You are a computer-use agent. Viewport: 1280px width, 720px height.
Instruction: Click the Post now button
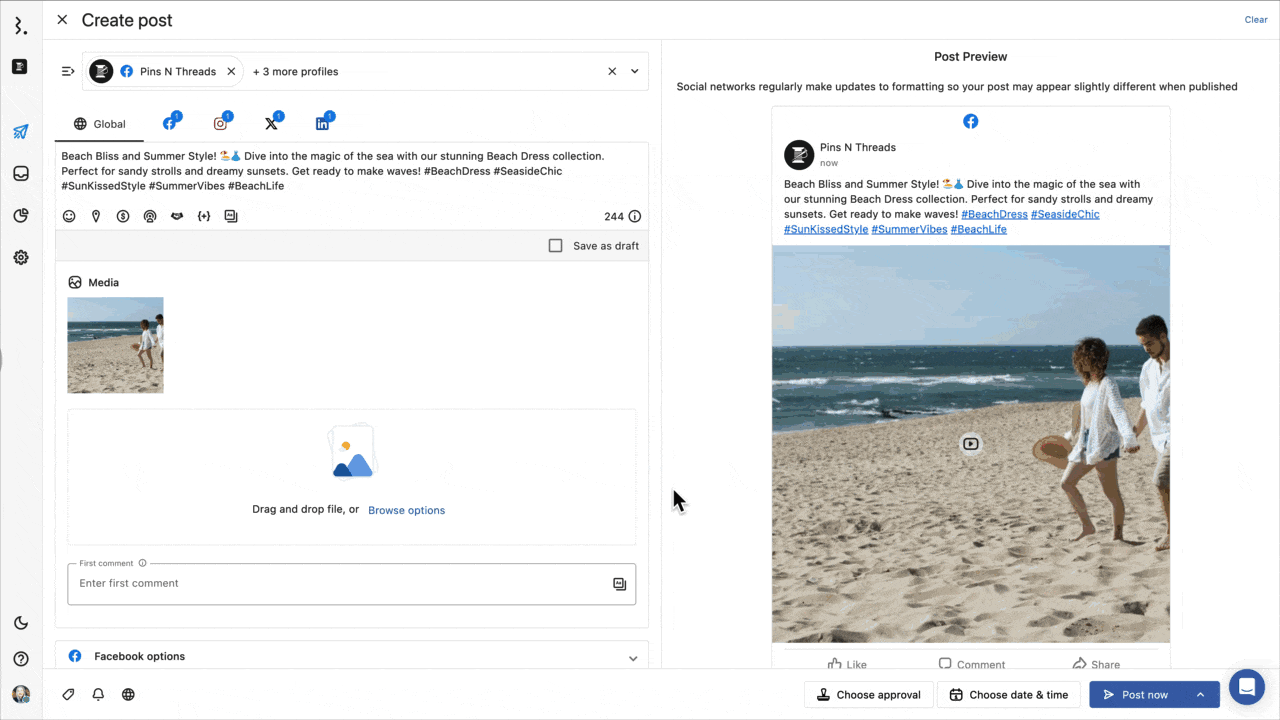[x=1135, y=695]
